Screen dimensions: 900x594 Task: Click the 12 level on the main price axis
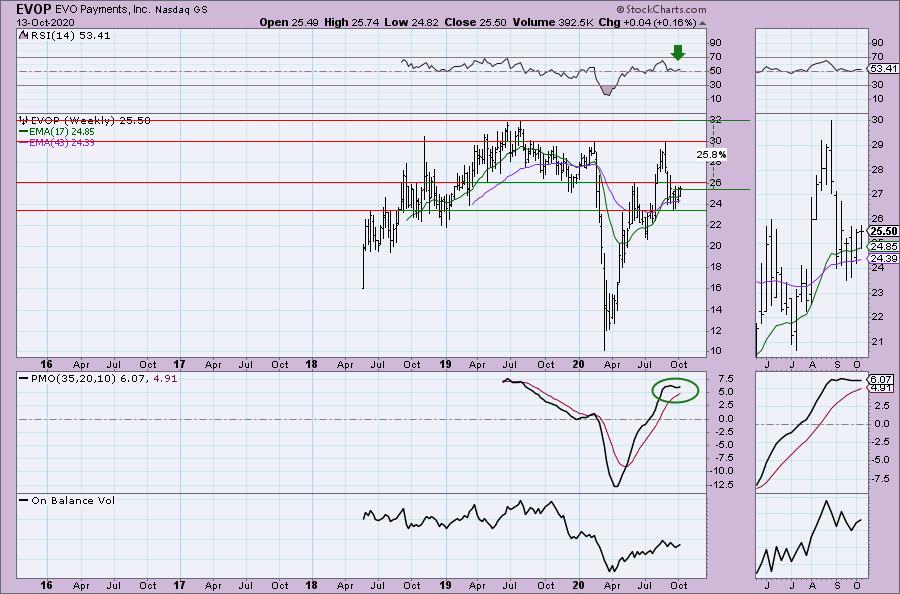click(x=716, y=331)
